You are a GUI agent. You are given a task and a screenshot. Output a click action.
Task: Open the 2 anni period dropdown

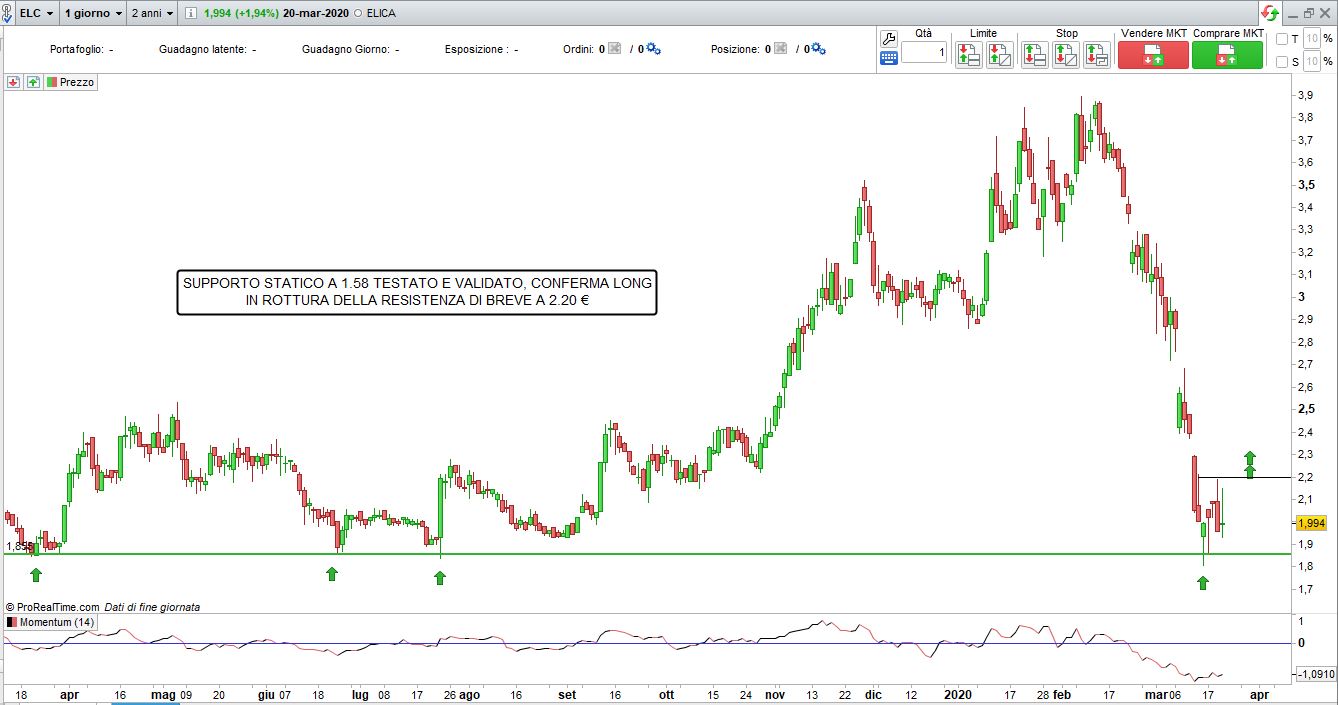tap(152, 13)
